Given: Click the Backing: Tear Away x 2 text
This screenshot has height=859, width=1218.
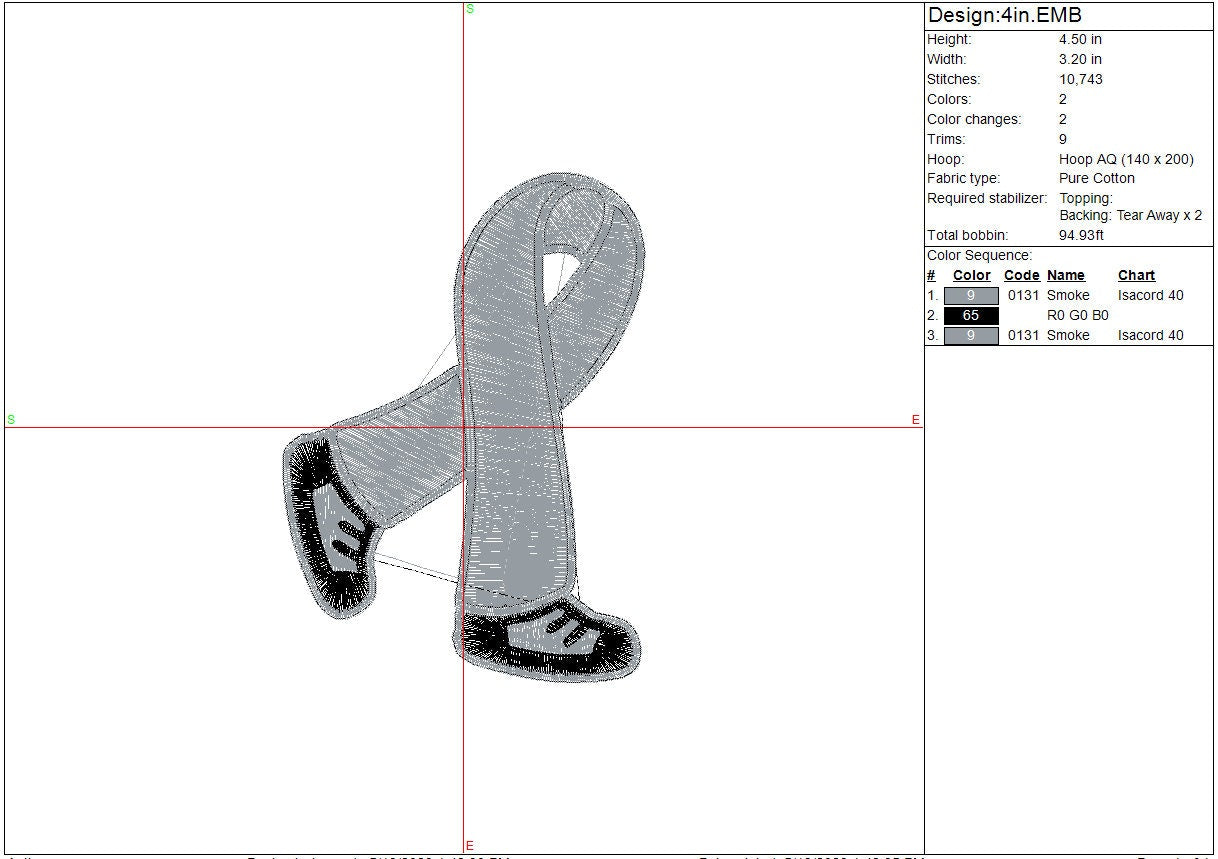Looking at the screenshot, I should pos(1130,216).
